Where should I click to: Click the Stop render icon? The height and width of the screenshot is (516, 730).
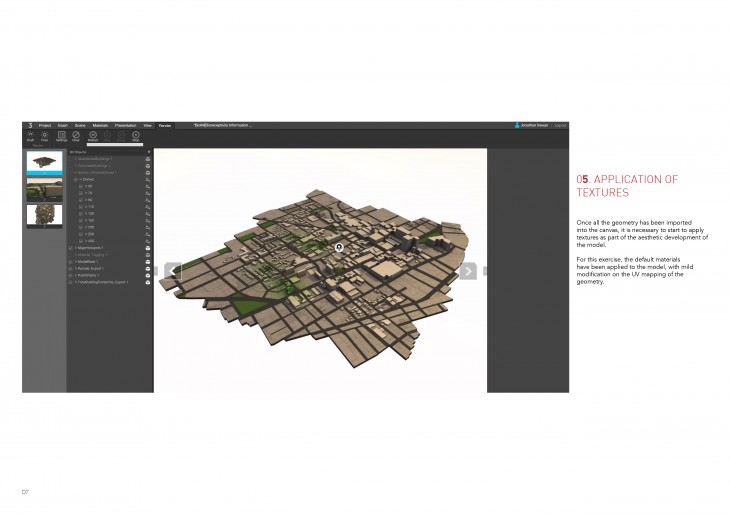click(x=136, y=136)
